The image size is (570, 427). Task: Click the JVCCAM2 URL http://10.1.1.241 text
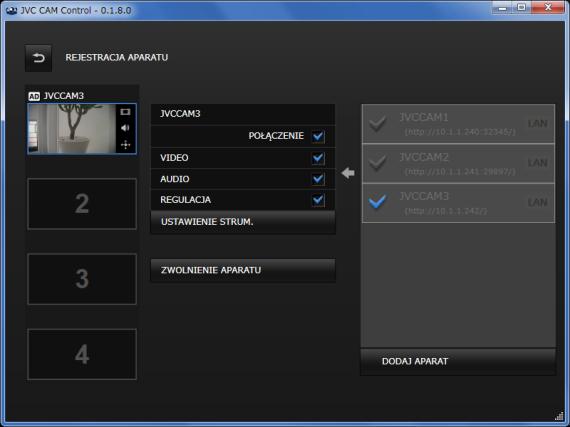(460, 171)
